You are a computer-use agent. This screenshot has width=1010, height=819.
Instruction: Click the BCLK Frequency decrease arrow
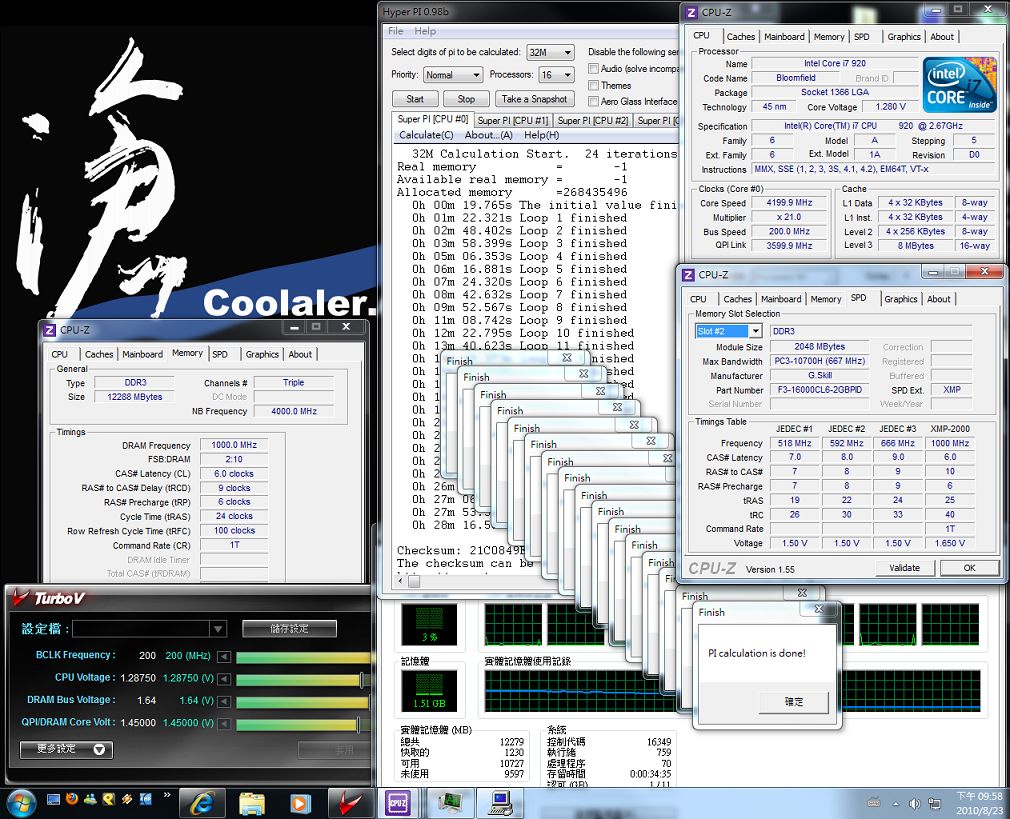(224, 657)
